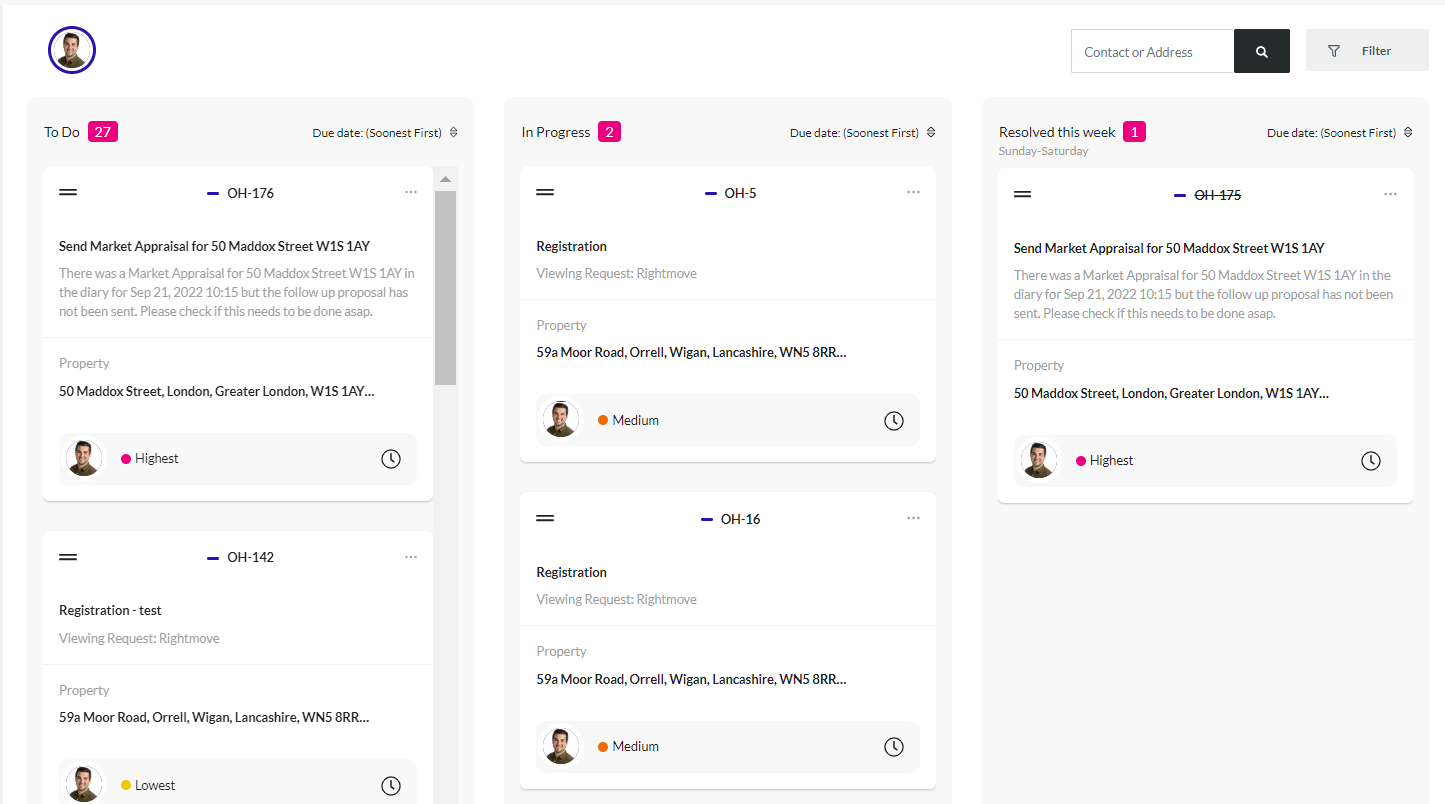
Task: Click the clock icon on OH-16 card
Action: coord(894,747)
